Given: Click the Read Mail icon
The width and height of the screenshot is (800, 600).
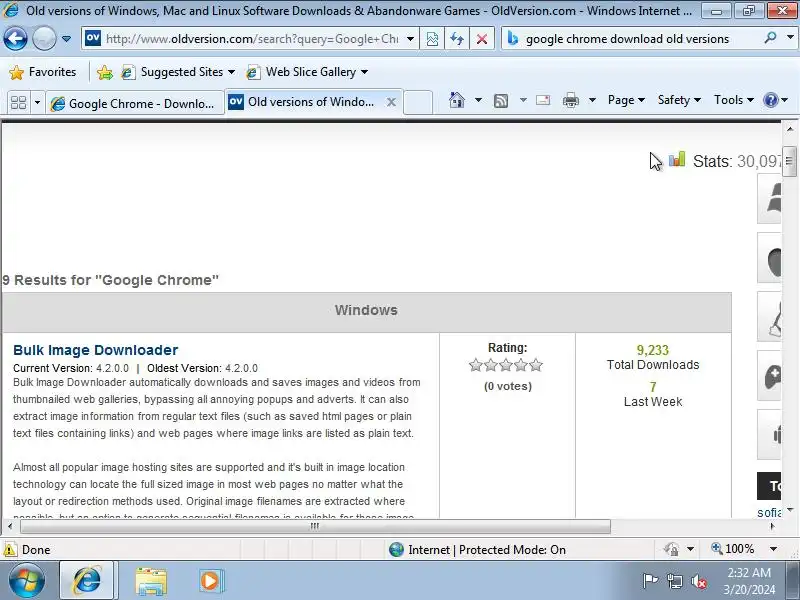Looking at the screenshot, I should (543, 100).
